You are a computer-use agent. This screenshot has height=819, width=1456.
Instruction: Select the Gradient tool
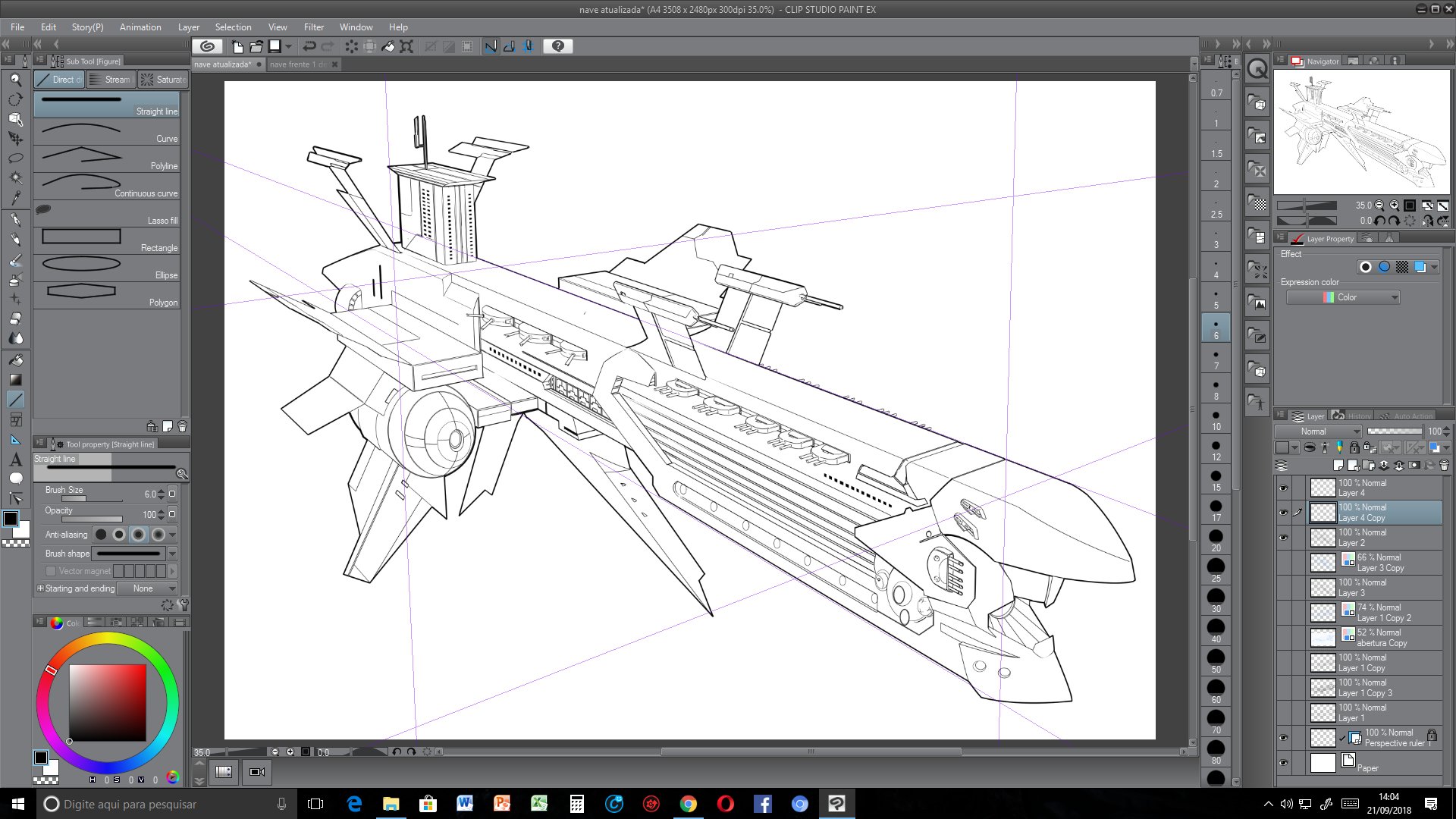(x=15, y=380)
